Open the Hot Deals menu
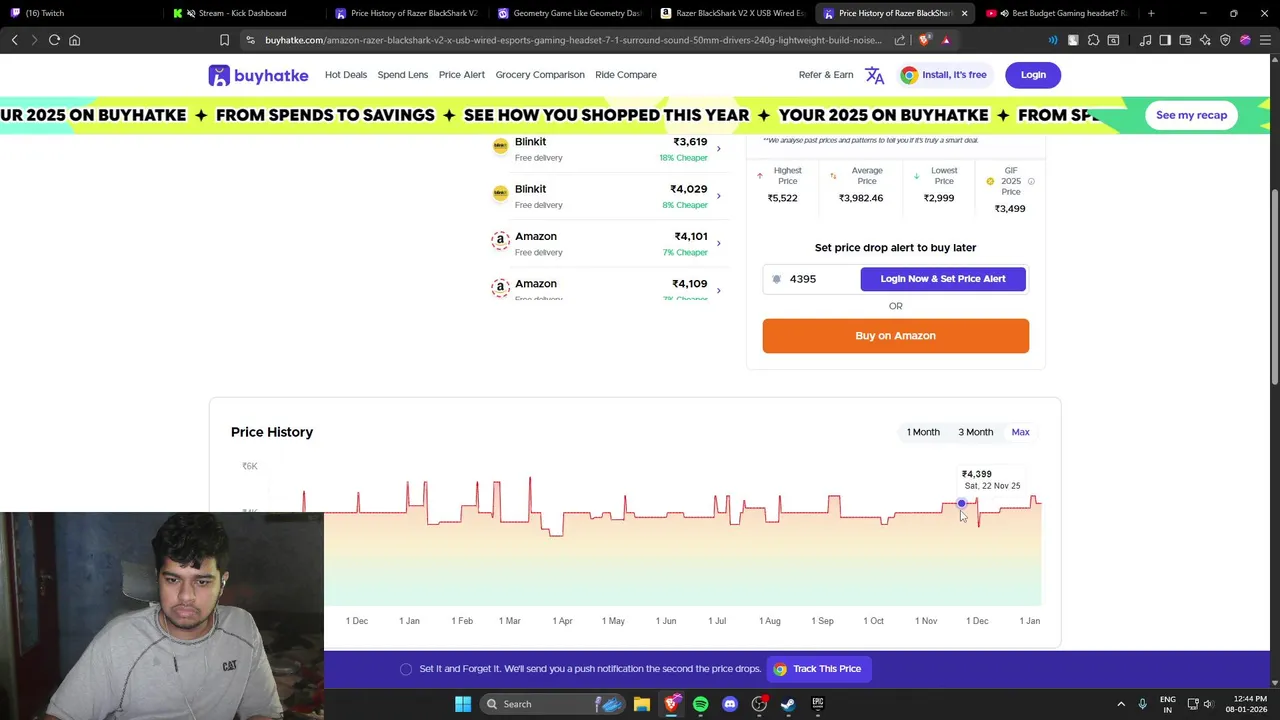The image size is (1280, 720). pyautogui.click(x=346, y=75)
